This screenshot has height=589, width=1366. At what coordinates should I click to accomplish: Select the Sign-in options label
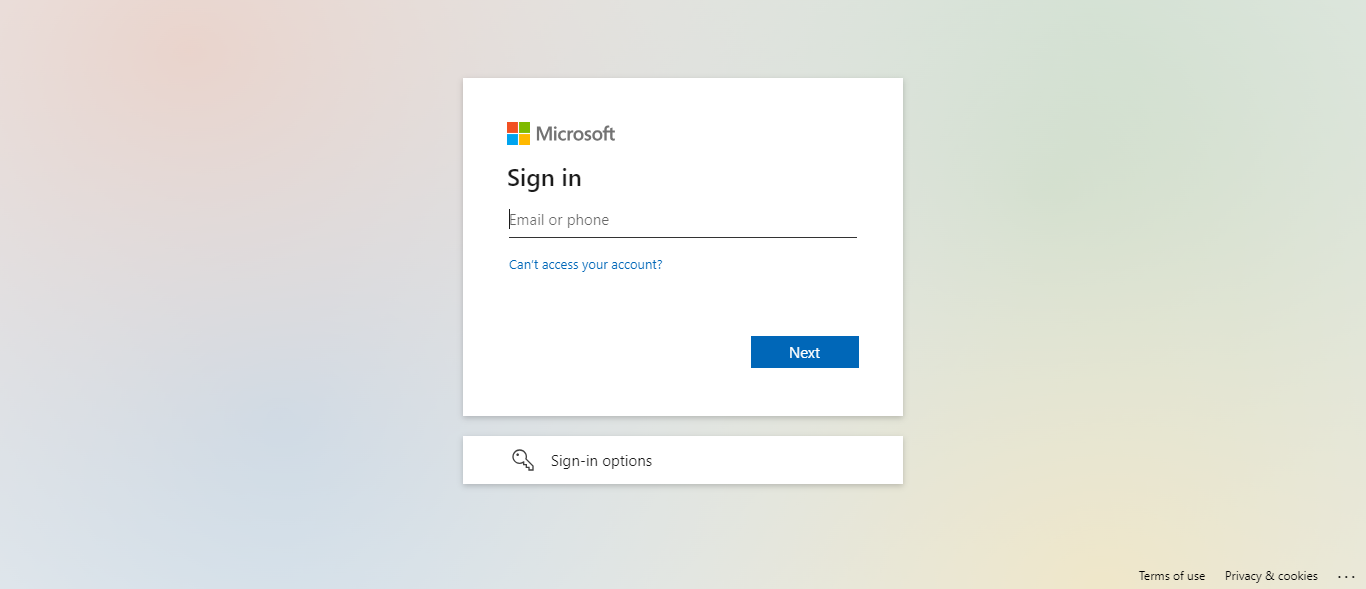click(601, 461)
